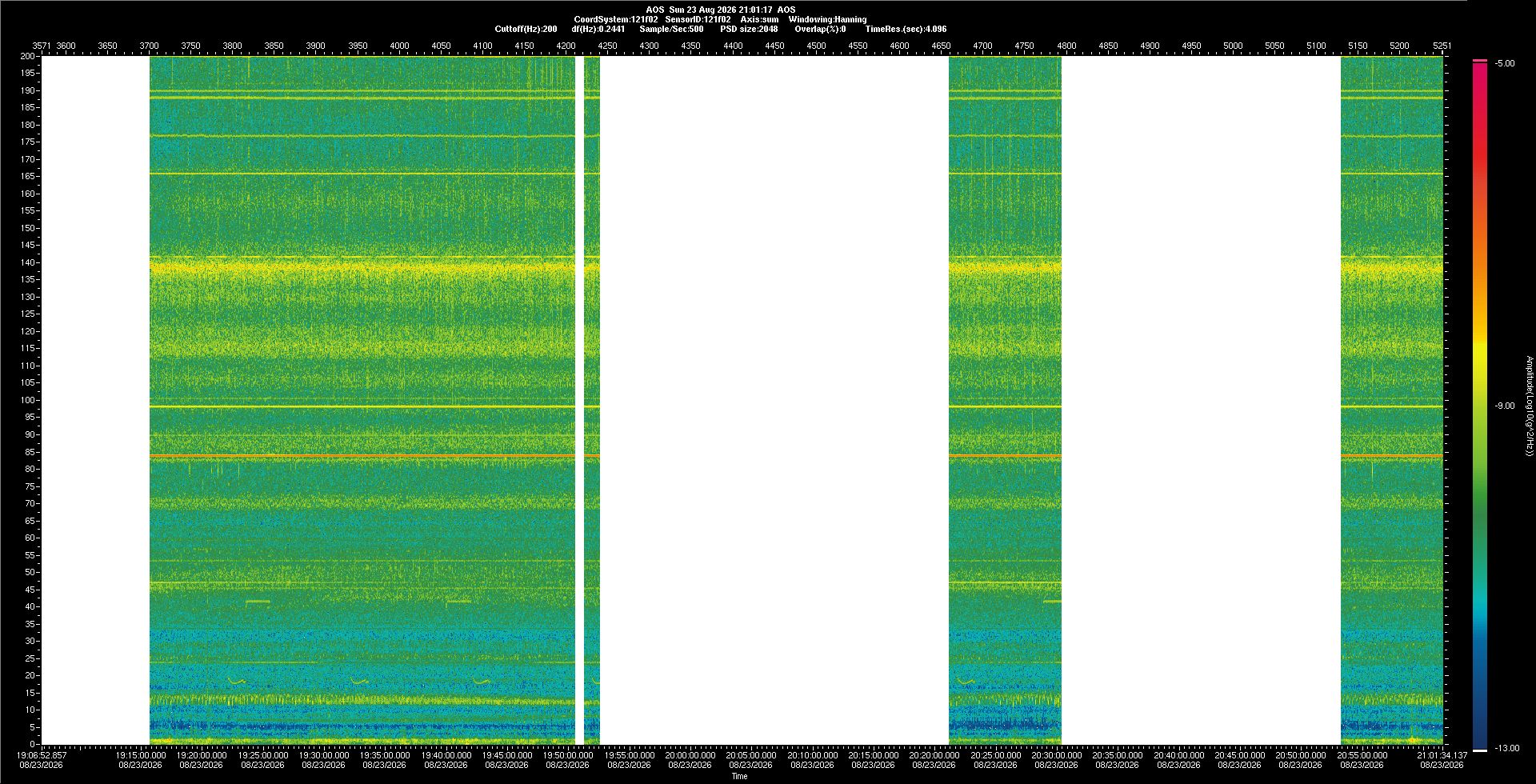
Task: Click the start time label "19:06:52.857"
Action: coord(42,754)
